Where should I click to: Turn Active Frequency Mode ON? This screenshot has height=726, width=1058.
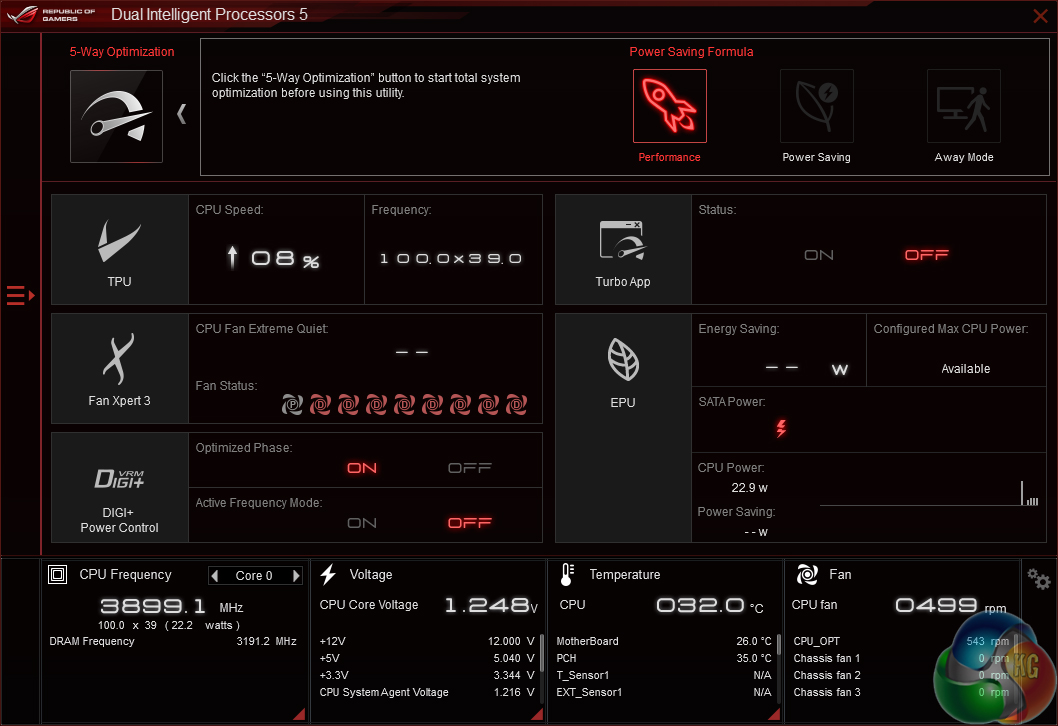point(361,523)
